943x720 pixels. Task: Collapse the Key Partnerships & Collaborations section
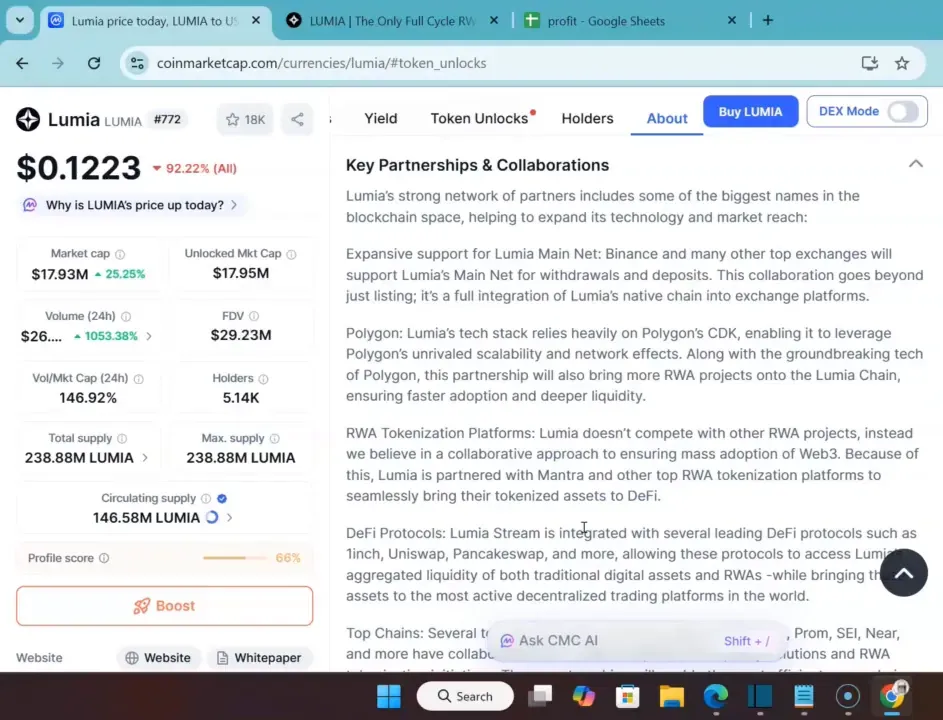916,163
